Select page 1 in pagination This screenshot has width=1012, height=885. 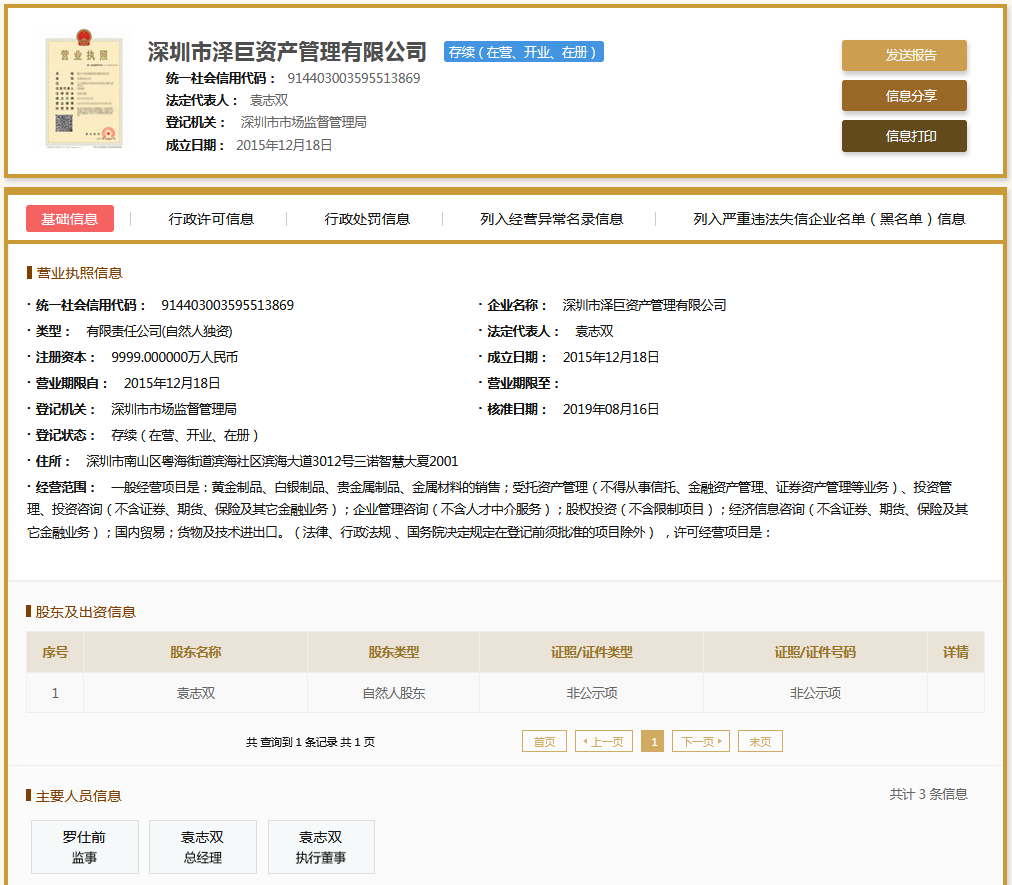[x=653, y=741]
